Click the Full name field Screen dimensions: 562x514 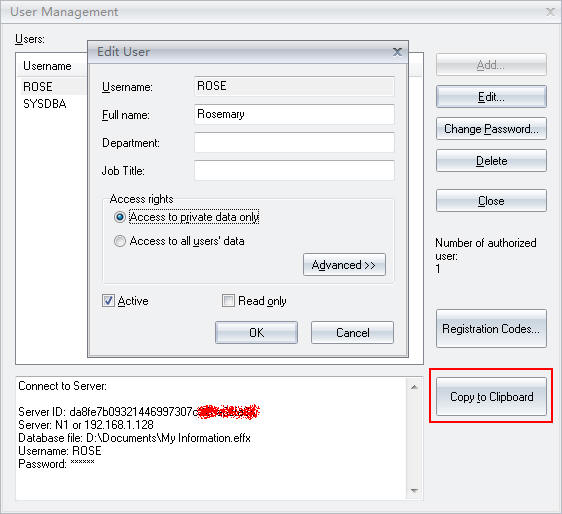click(294, 114)
